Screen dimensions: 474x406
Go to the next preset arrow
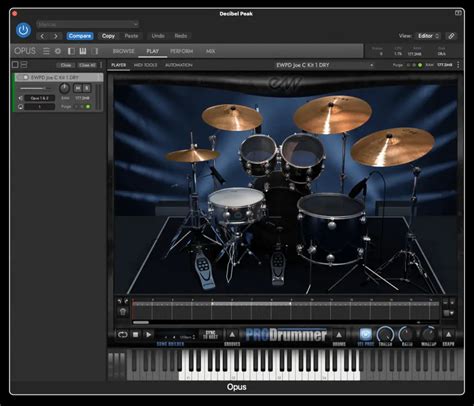pos(55,36)
